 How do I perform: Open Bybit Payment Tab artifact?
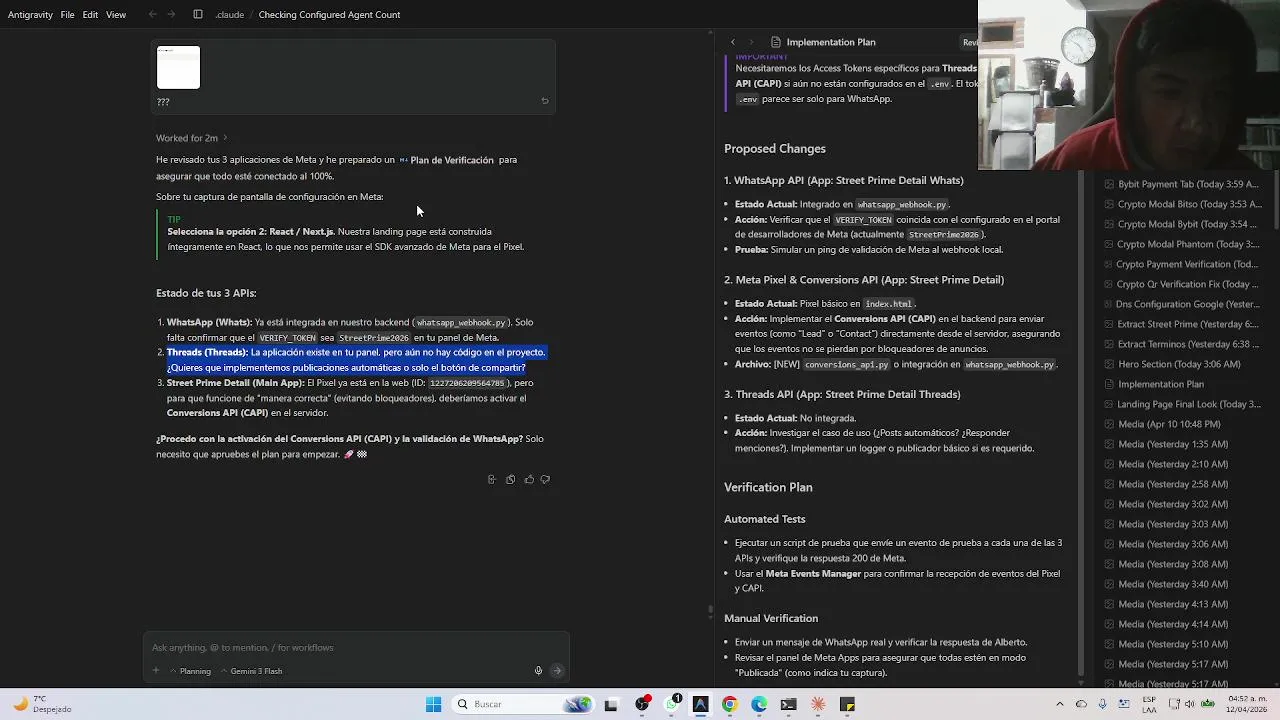coord(1181,184)
